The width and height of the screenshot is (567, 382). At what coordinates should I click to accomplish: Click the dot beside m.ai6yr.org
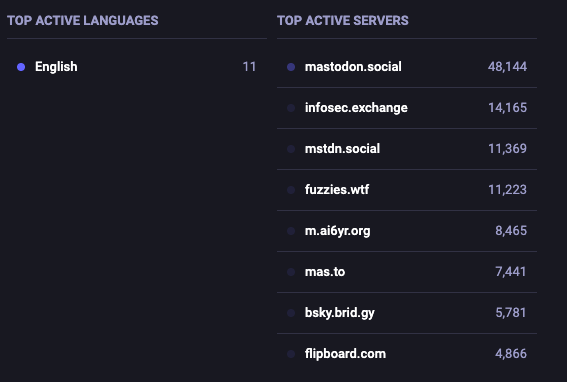[x=291, y=231]
